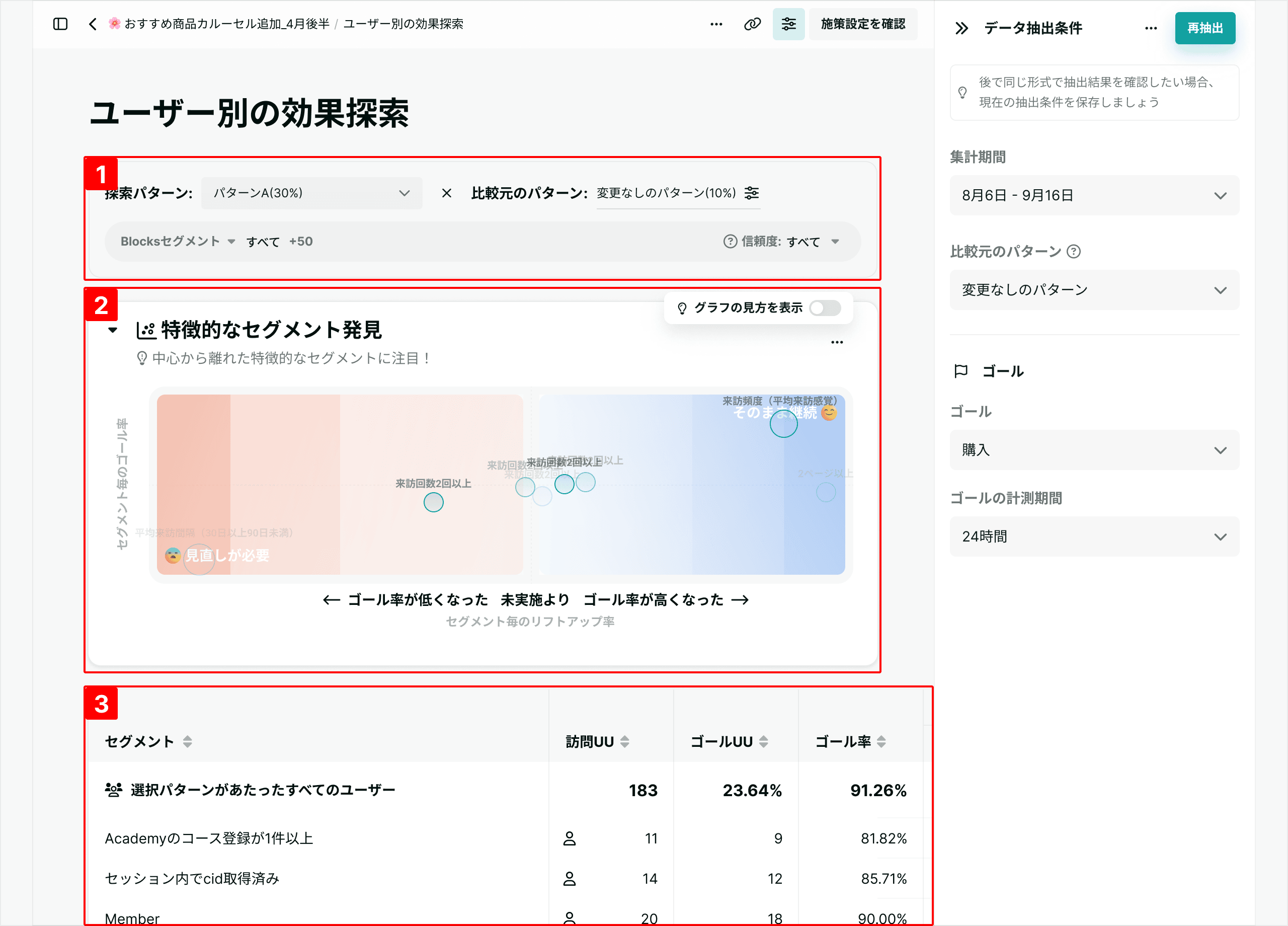
Task: Open the 変更なしのパターン dropdown in side panel
Action: (1094, 290)
